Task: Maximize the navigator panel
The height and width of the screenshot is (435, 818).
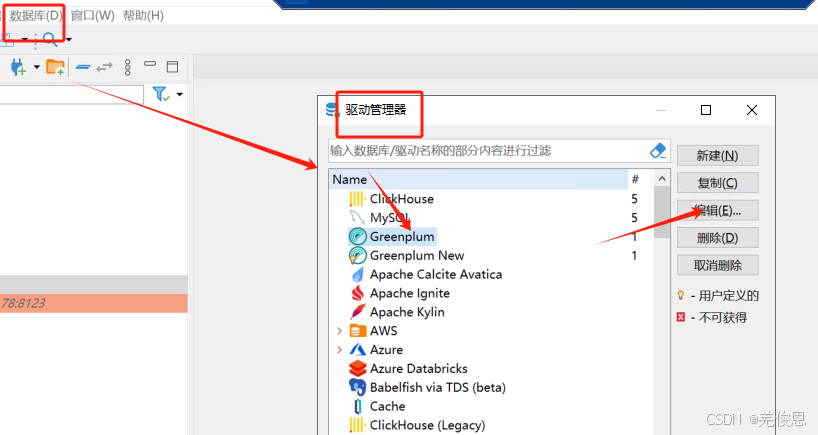Action: tap(172, 67)
